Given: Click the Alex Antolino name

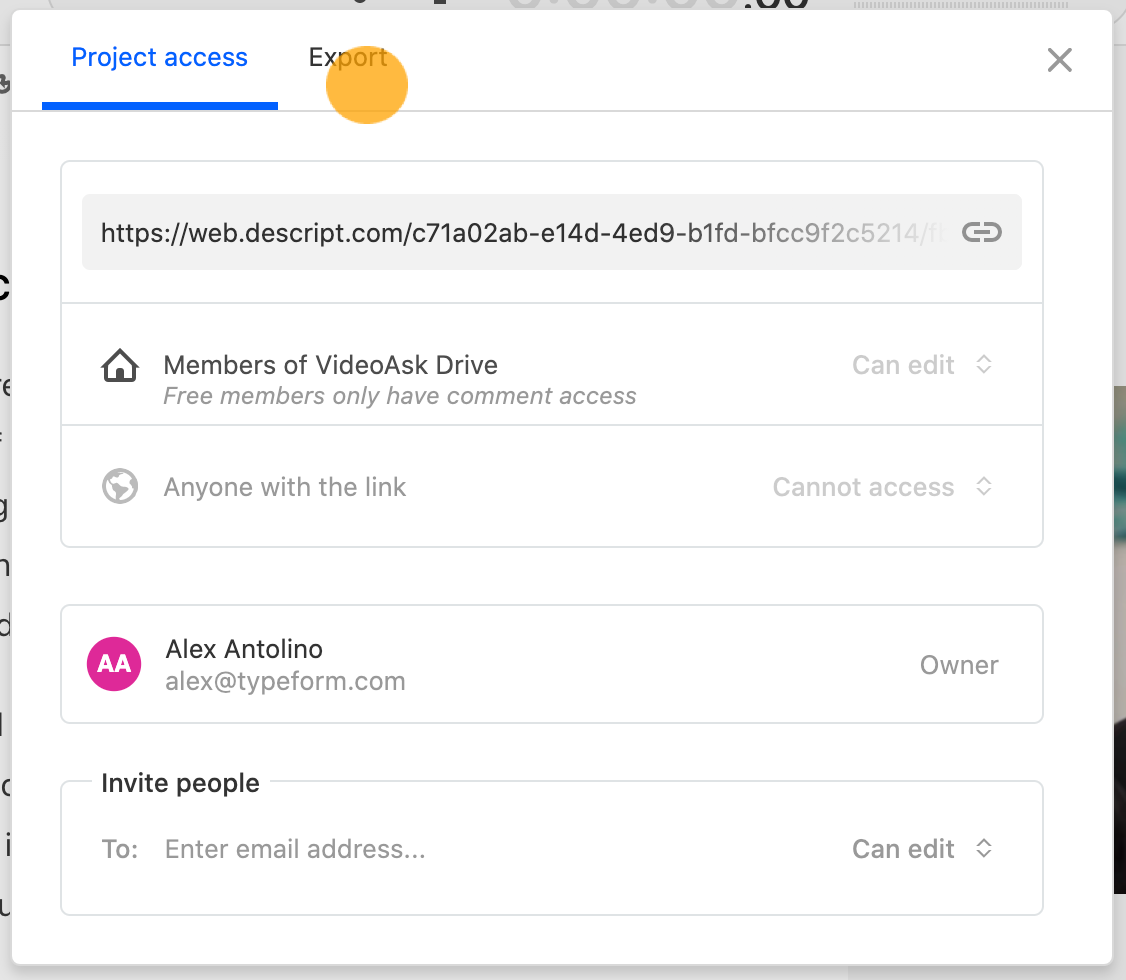Looking at the screenshot, I should (244, 649).
